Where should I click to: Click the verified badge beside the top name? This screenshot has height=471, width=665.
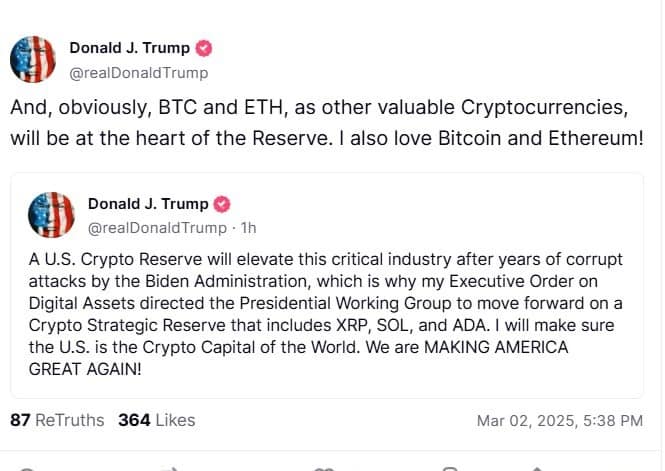click(x=204, y=48)
